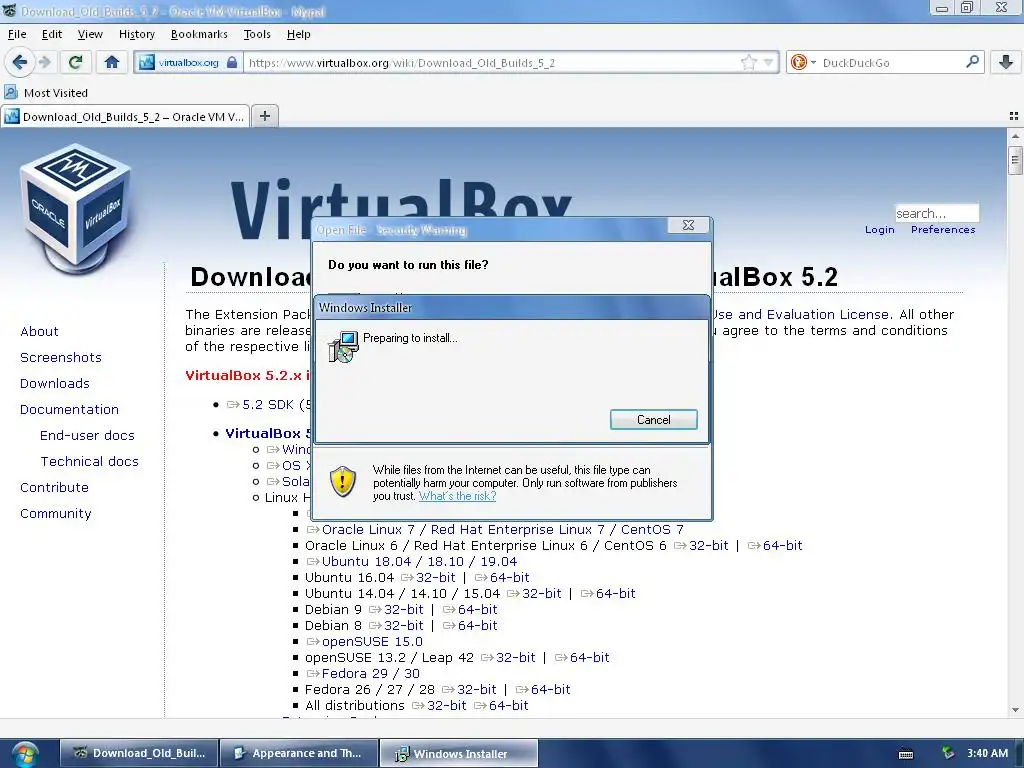
Task: Open the About sidebar link
Action: point(39,331)
